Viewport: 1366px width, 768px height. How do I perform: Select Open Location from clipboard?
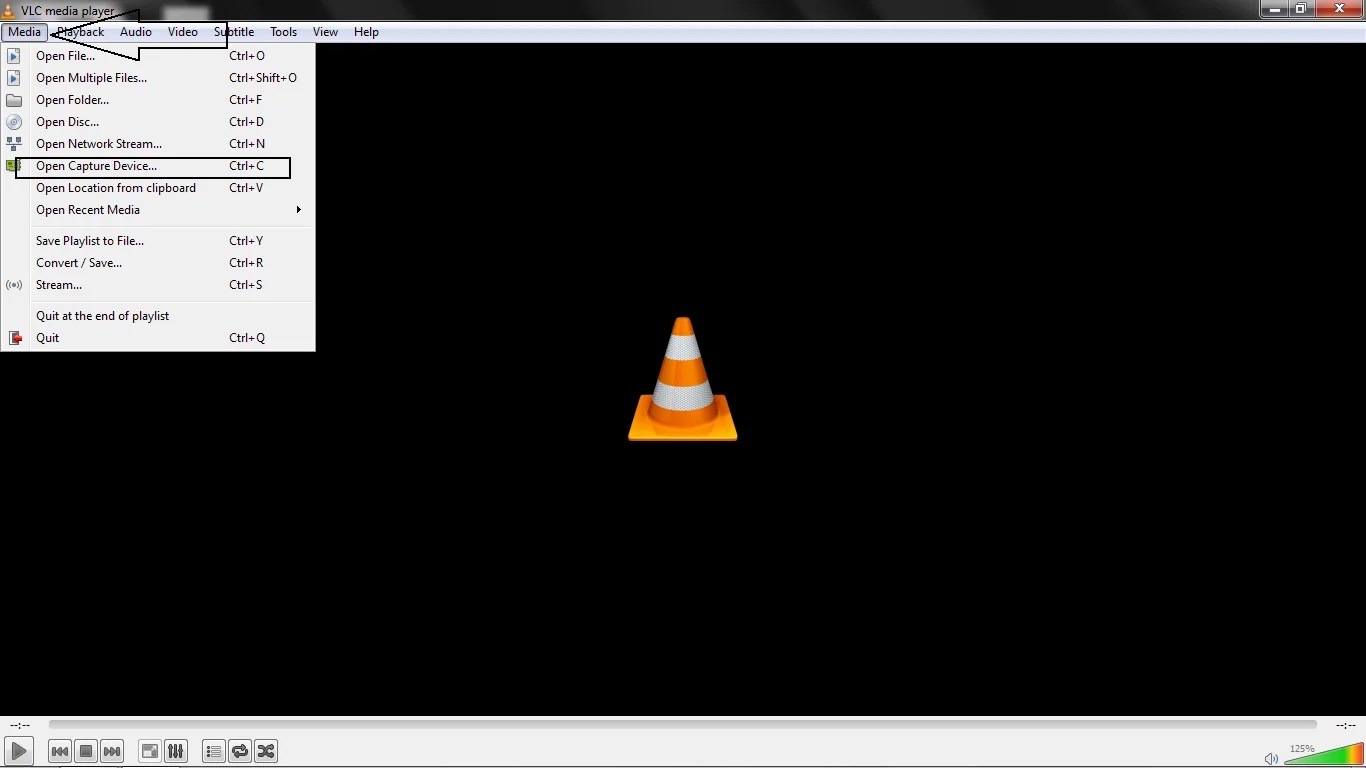click(x=158, y=188)
